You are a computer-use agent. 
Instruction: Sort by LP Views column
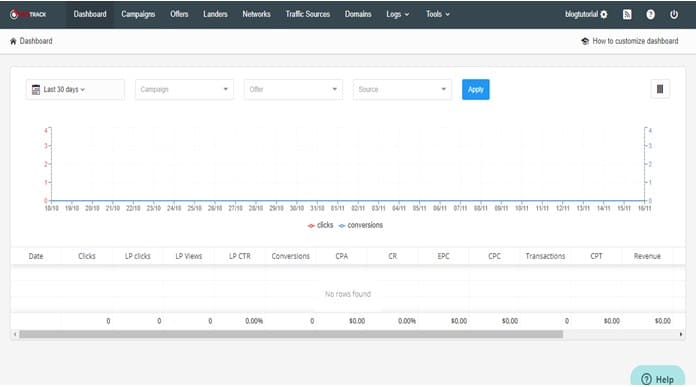click(189, 256)
